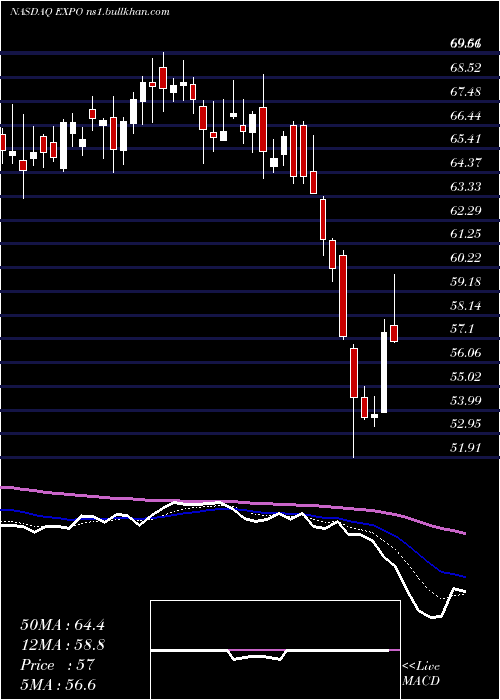This screenshot has width=500, height=700.
Task: Click the MACD histogram box
Action: click(x=275, y=650)
